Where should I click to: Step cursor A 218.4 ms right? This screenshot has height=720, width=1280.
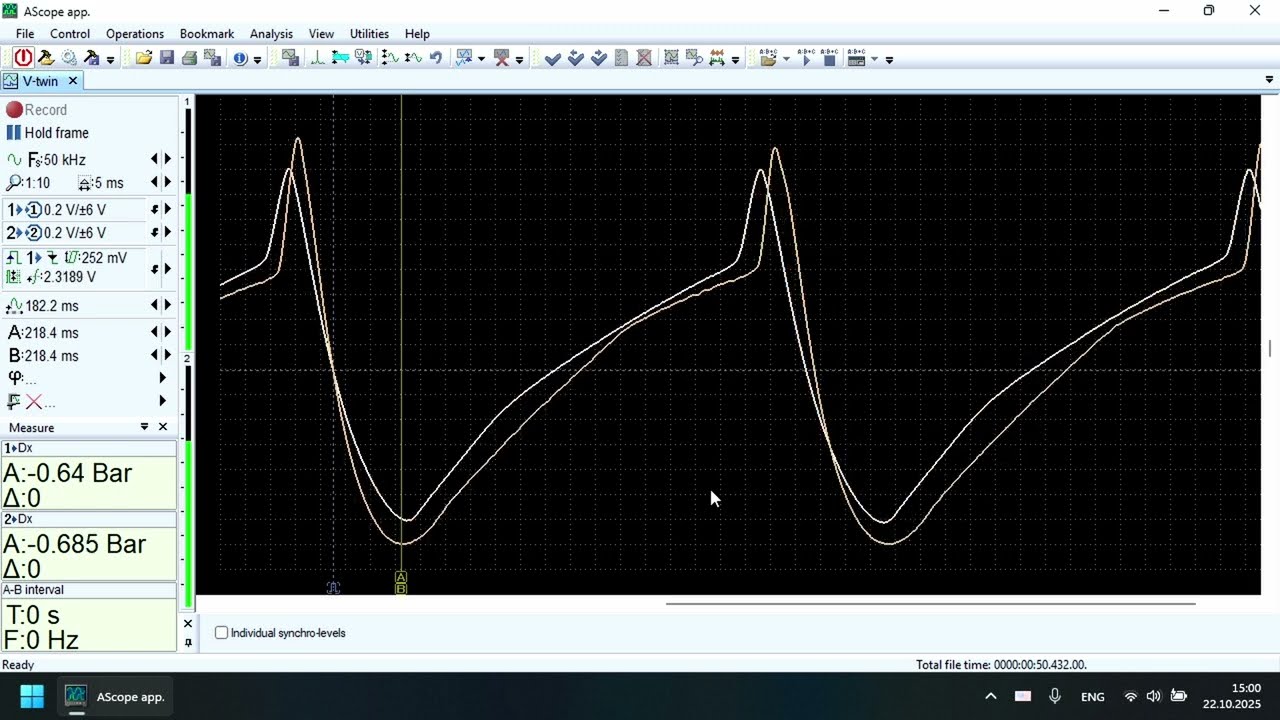pos(168,332)
